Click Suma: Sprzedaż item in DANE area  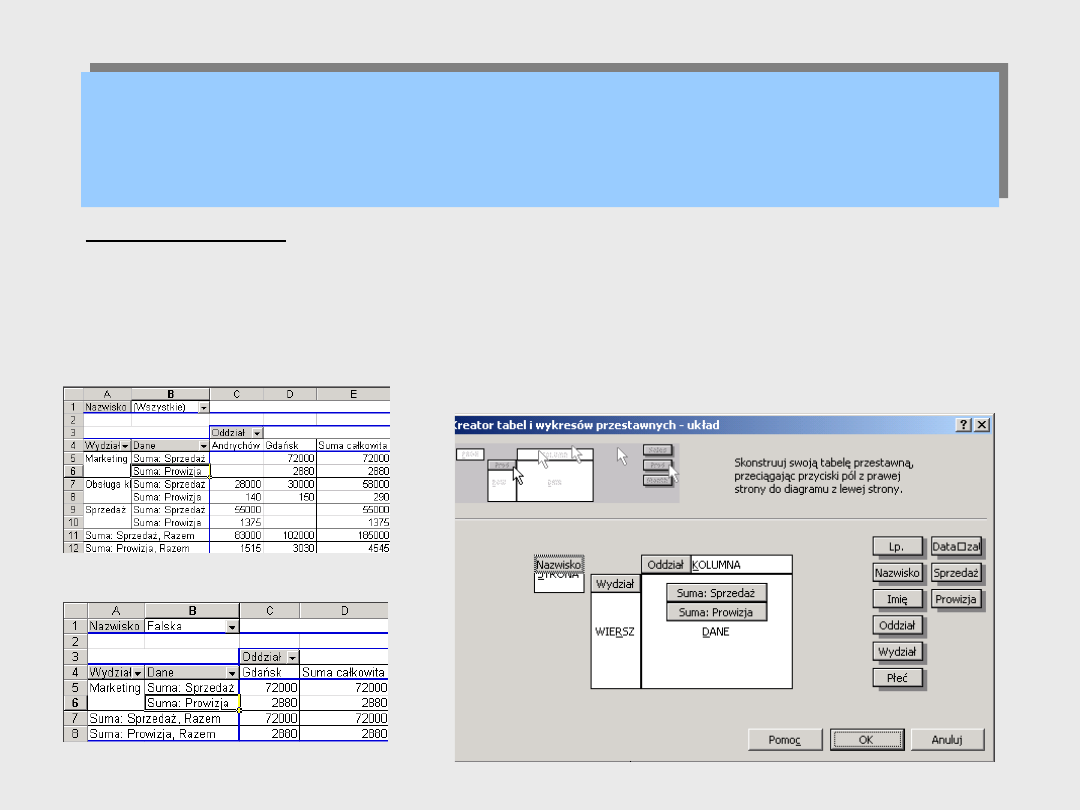pos(716,592)
